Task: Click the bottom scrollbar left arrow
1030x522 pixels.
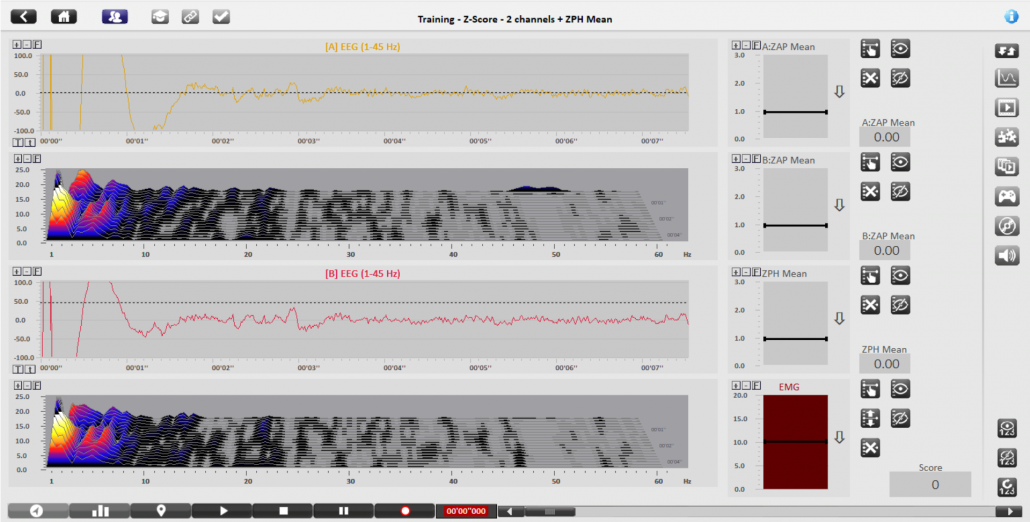Action: (x=510, y=511)
